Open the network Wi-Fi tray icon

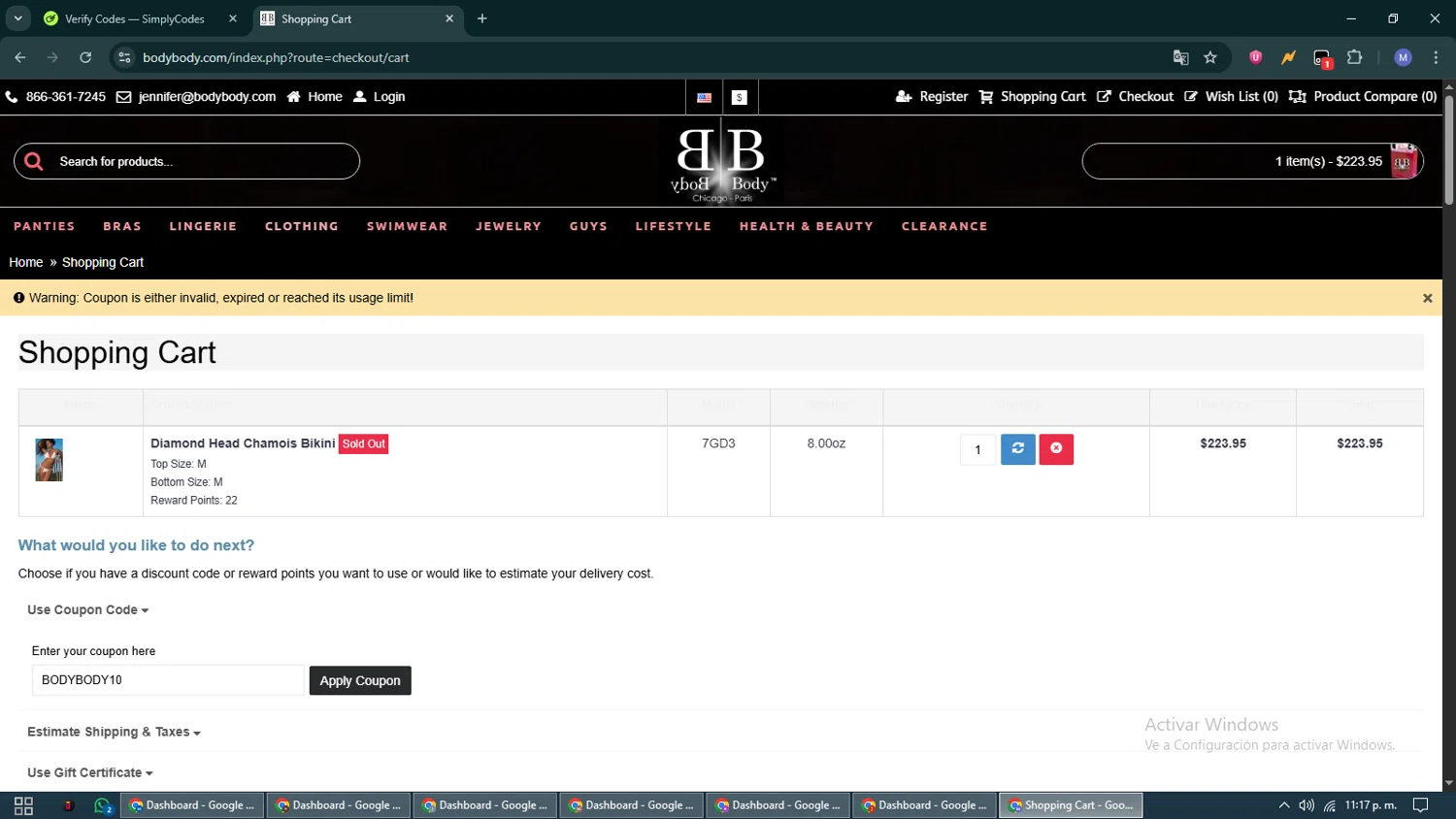[1330, 805]
